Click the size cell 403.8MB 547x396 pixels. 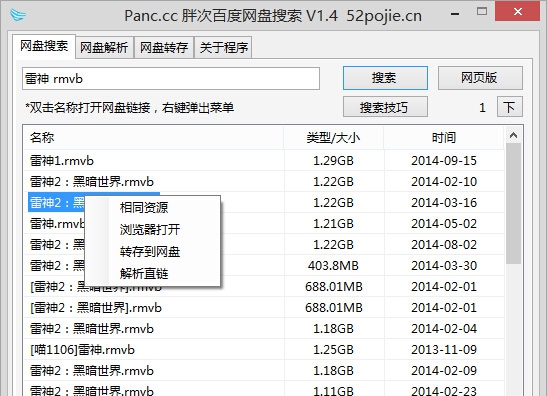[x=334, y=266]
